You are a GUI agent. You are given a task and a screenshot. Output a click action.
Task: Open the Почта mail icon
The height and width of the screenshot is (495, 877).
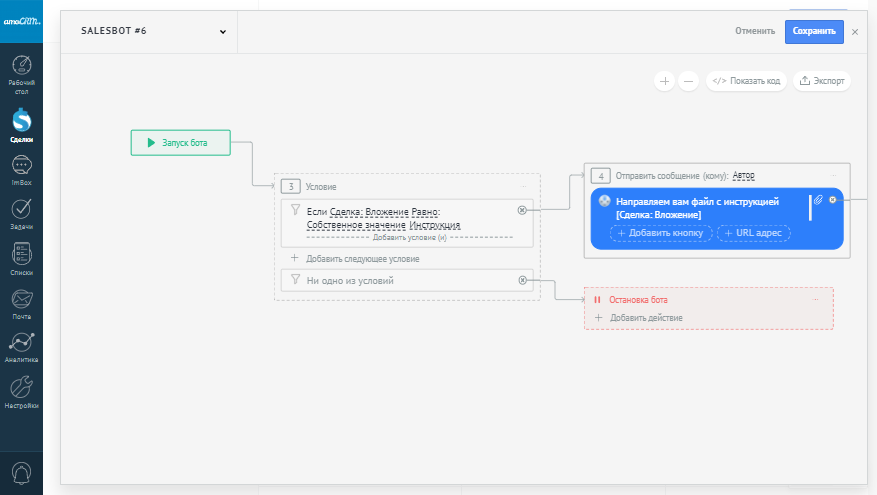pyautogui.click(x=21, y=299)
